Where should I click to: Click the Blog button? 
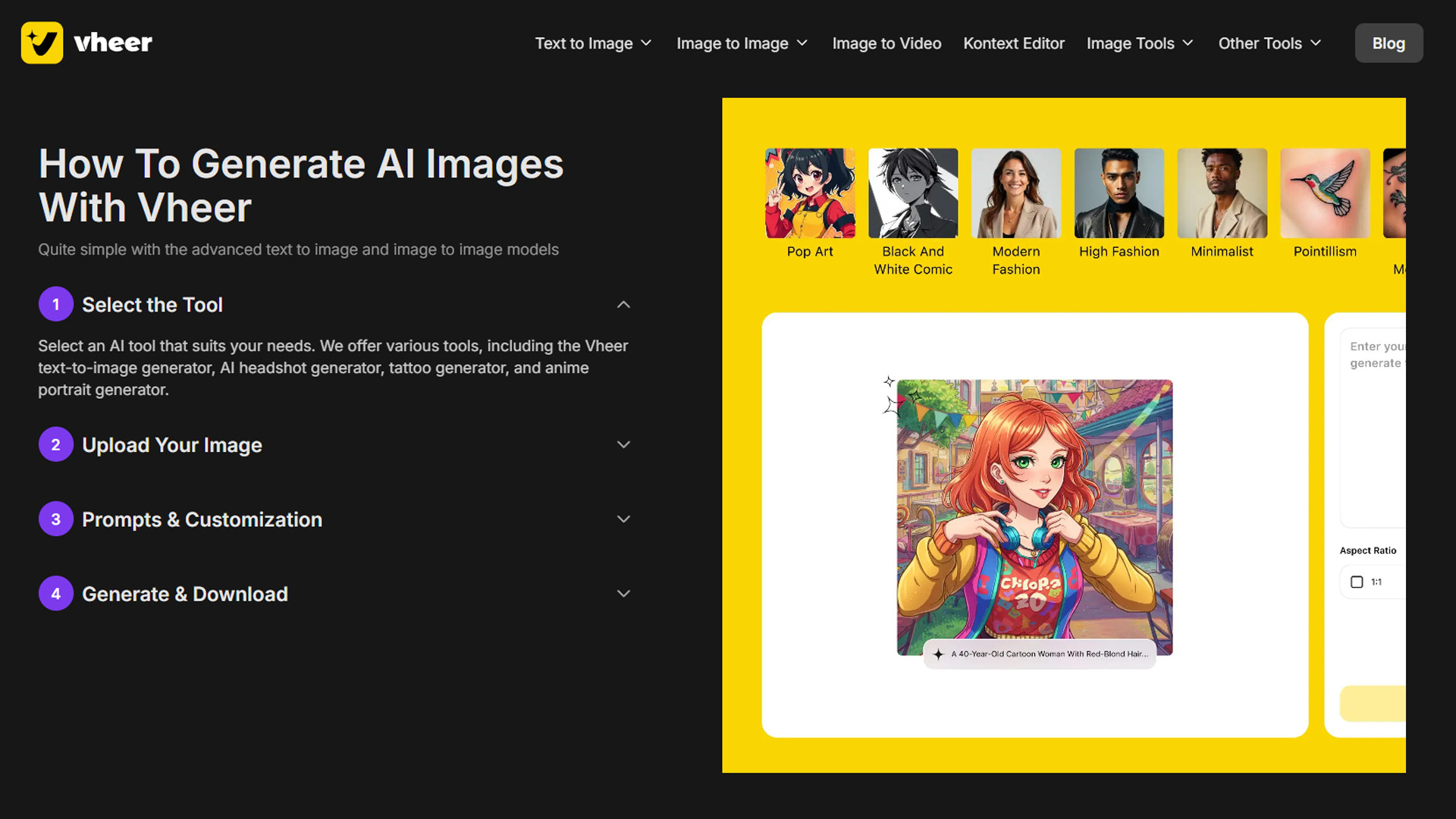point(1389,43)
